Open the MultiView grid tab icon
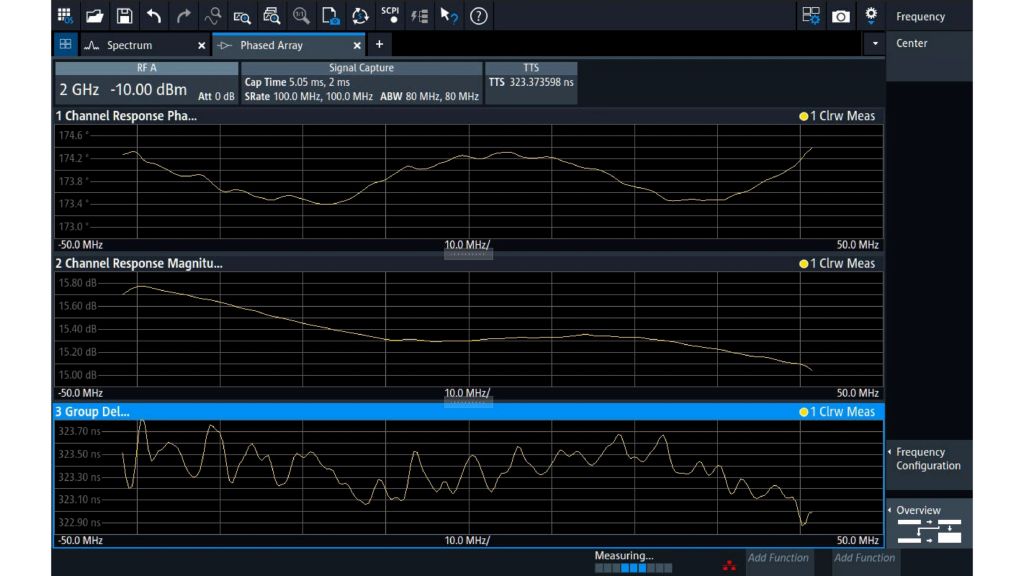 65,44
